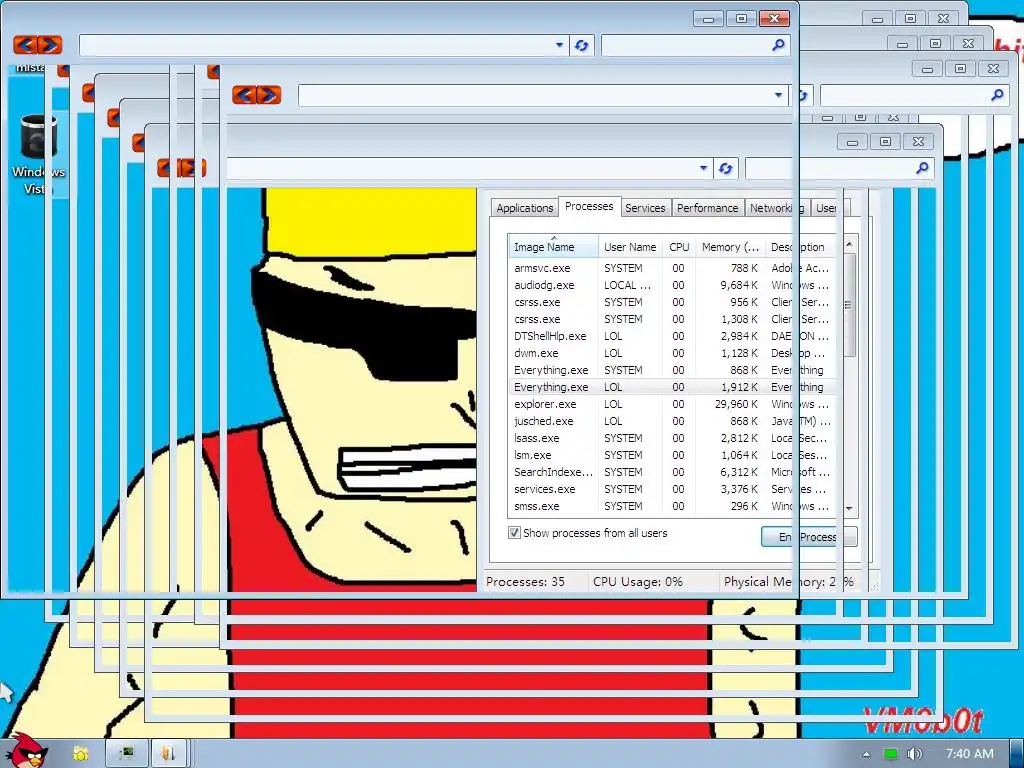Open address dropdown in the lowest toolbar
1024x768 pixels.
[703, 168]
